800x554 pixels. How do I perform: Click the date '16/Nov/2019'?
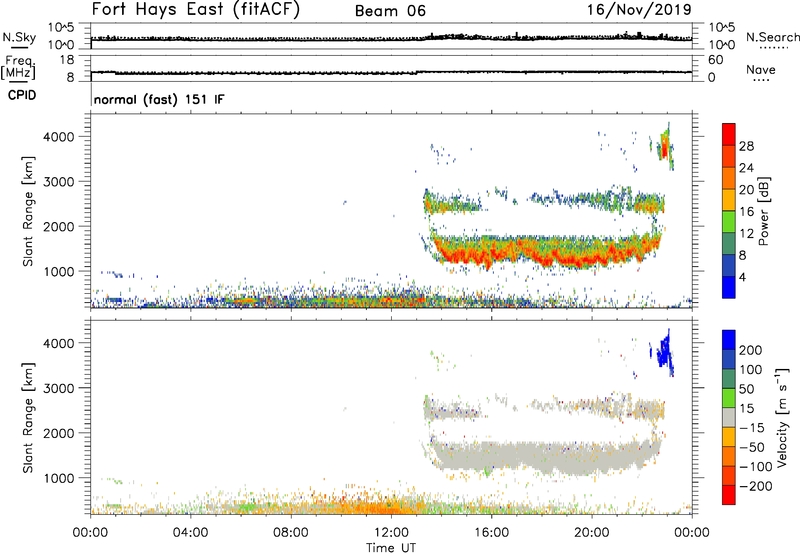[x=639, y=9]
